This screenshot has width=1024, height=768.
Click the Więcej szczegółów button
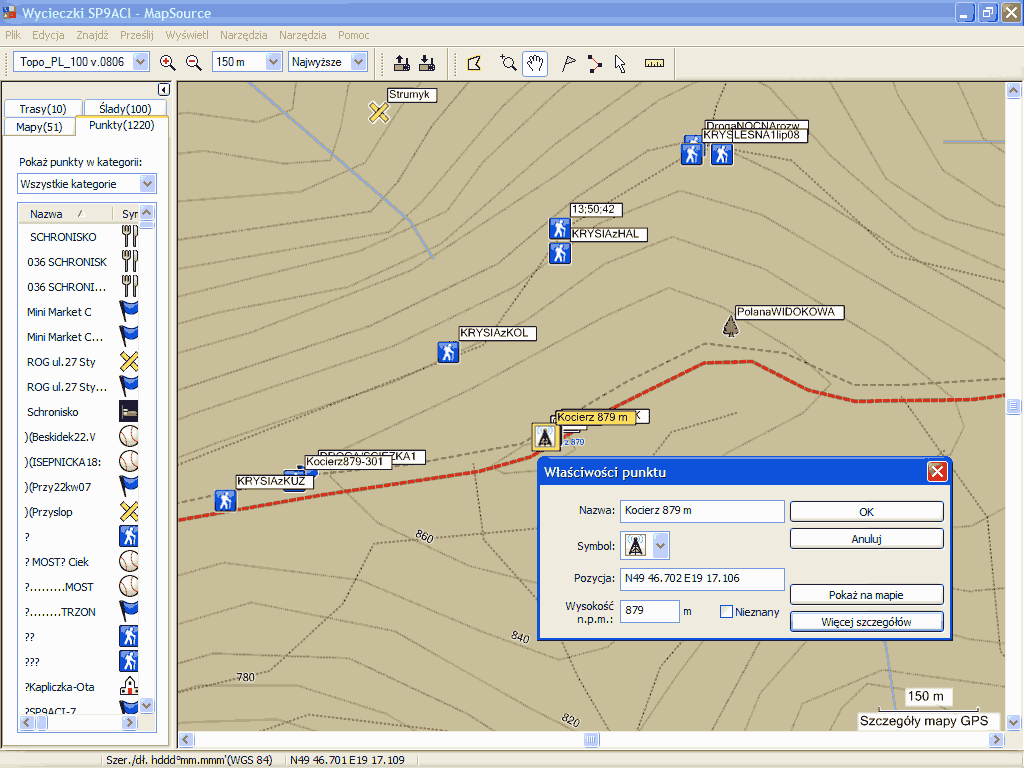coord(866,622)
